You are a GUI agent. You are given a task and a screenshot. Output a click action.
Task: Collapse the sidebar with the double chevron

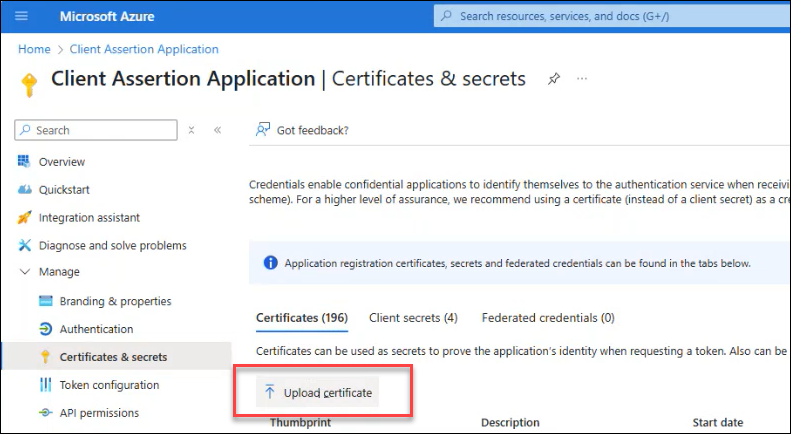[x=217, y=130]
